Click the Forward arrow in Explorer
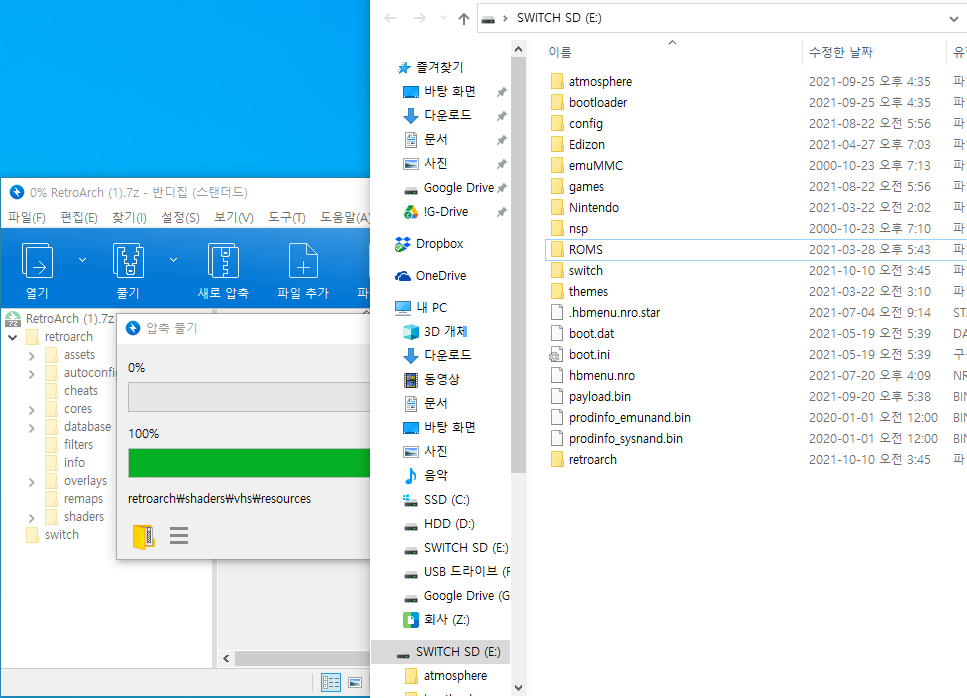The height and width of the screenshot is (698, 967). pos(419,18)
